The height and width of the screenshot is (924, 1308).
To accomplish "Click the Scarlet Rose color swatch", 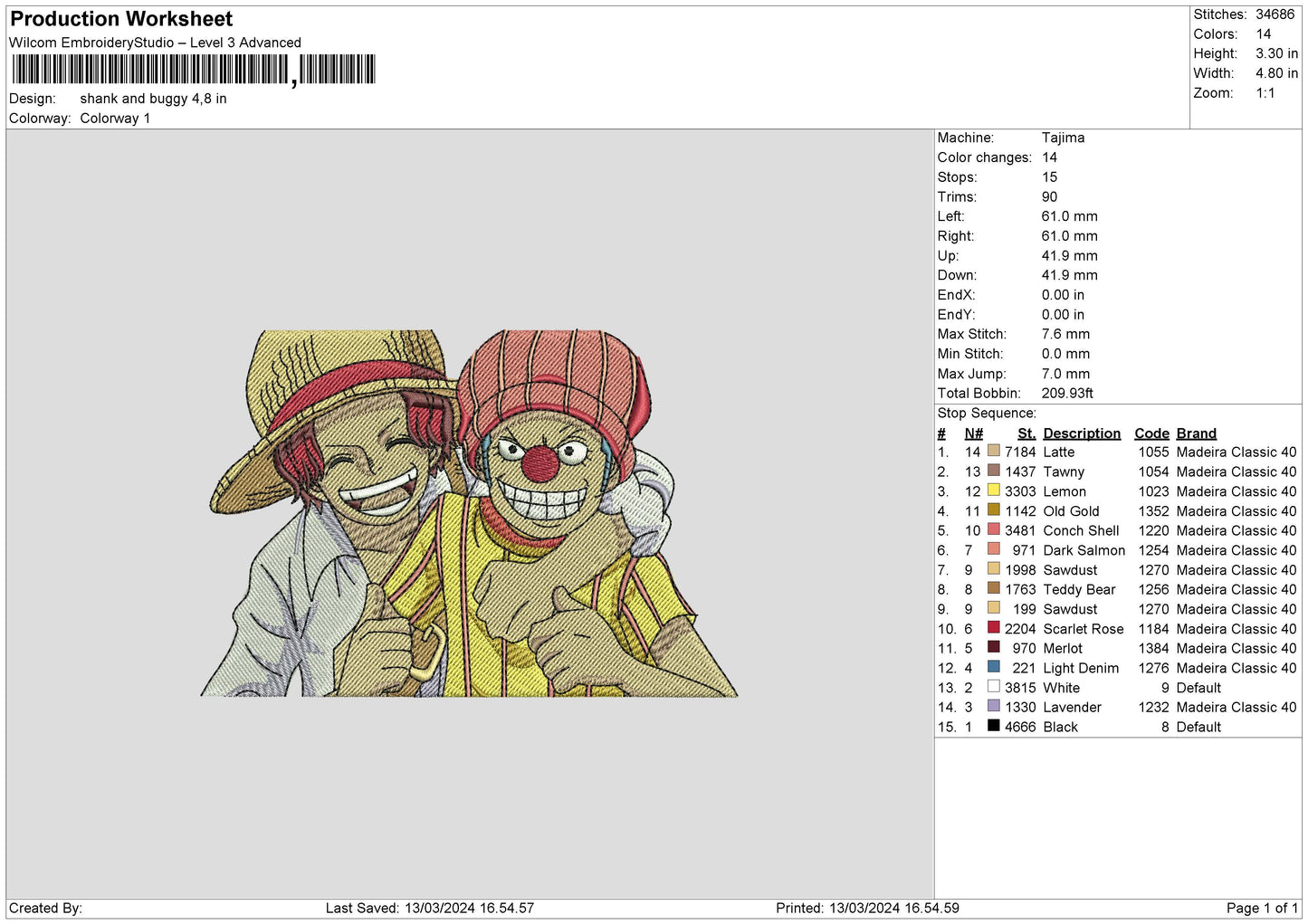I will tap(994, 627).
